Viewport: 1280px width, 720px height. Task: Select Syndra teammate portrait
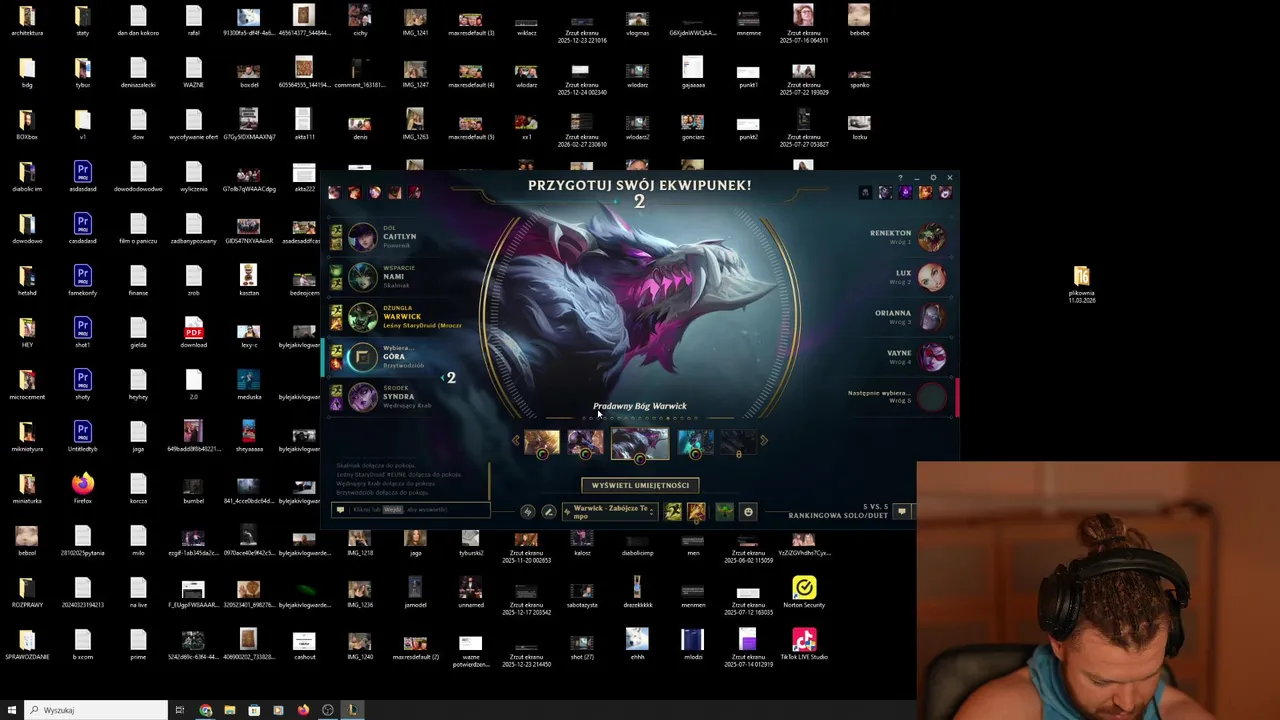coord(362,397)
